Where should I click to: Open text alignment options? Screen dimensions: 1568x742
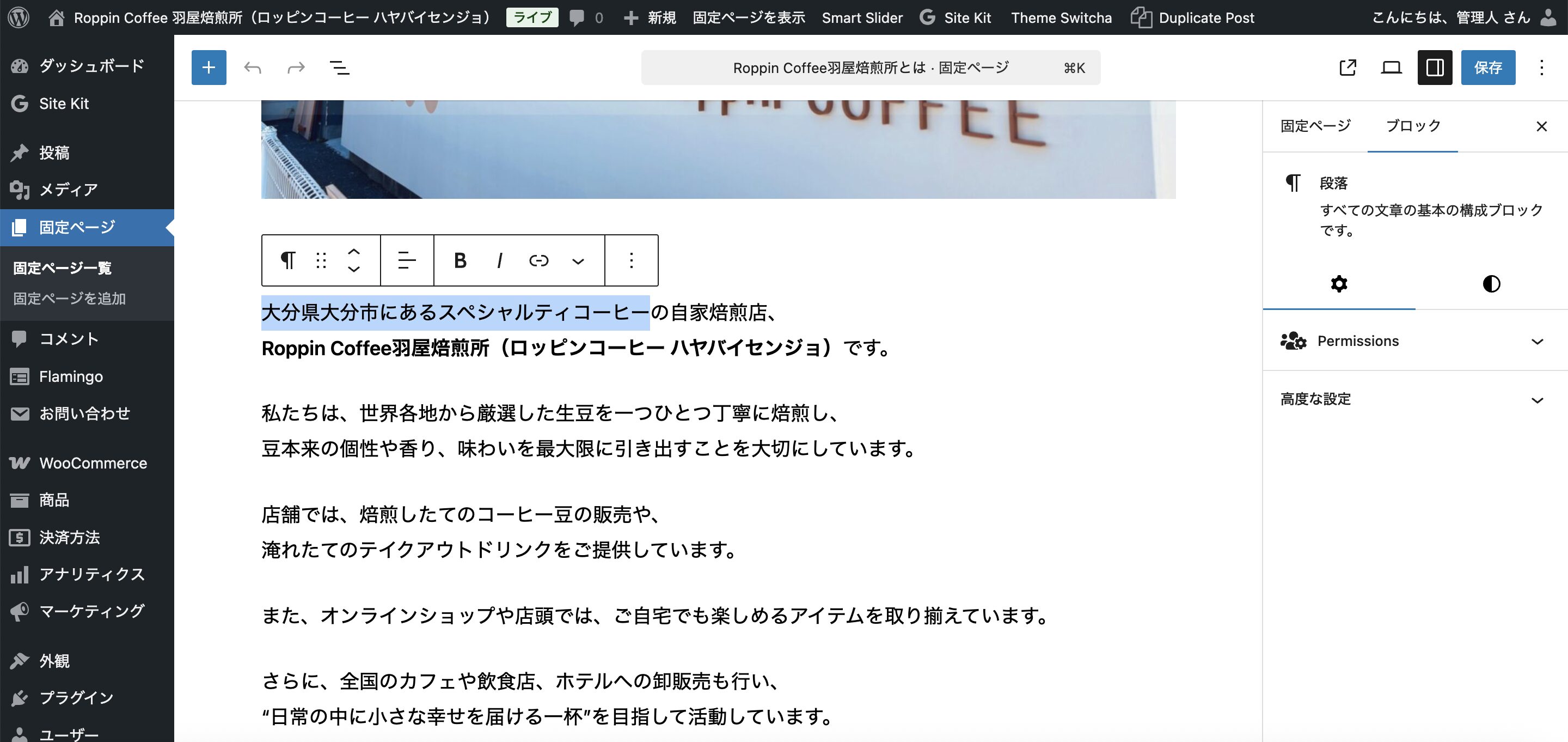point(407,261)
